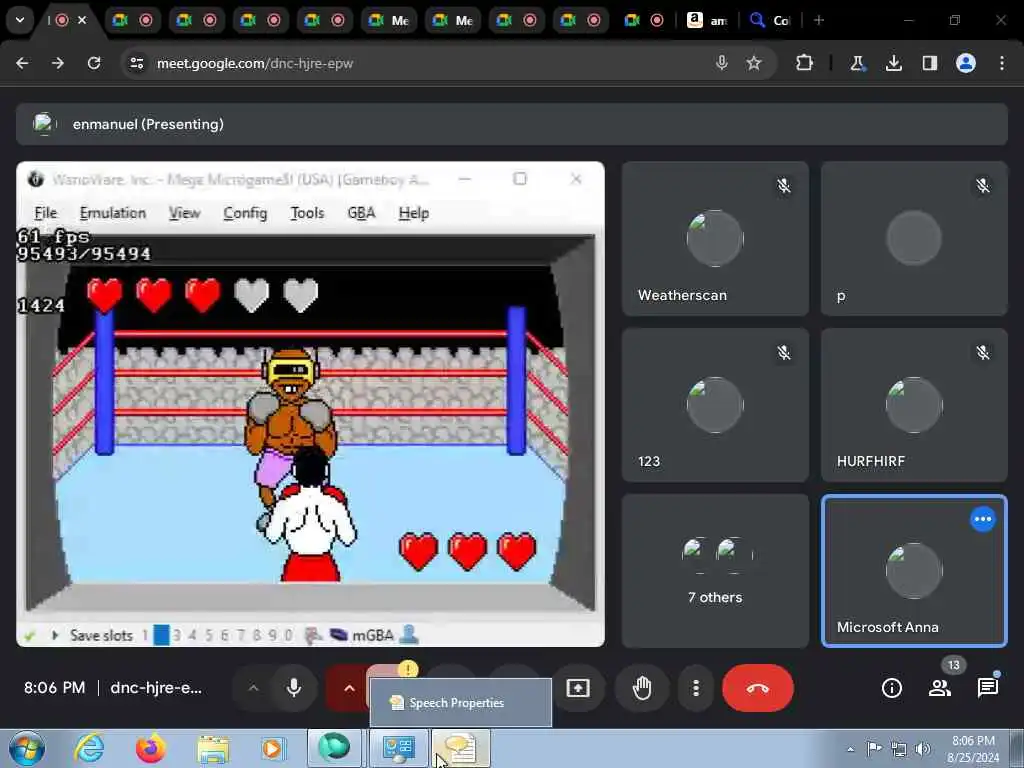Open the Help menu in mGBA

point(414,213)
